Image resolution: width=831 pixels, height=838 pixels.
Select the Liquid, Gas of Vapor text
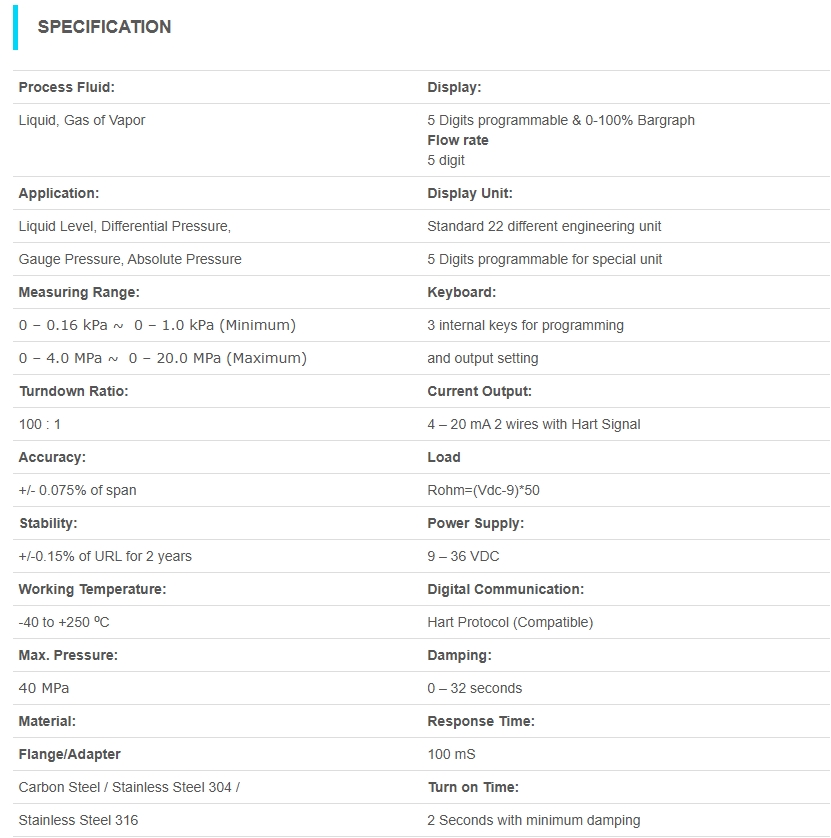(82, 120)
